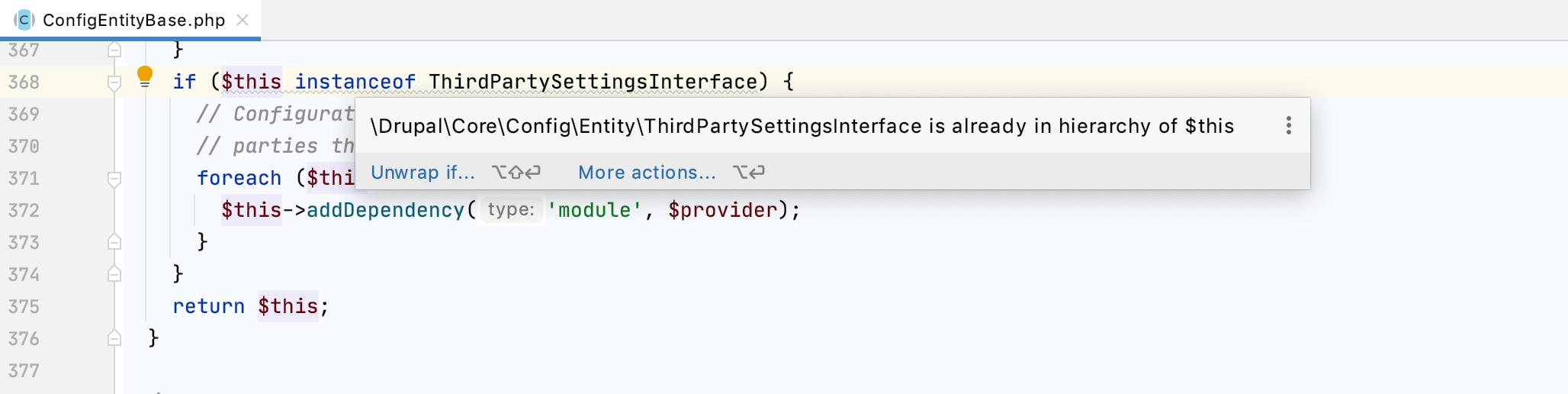Collapse the foreach block at line 371
The height and width of the screenshot is (394, 1568).
pos(114,179)
